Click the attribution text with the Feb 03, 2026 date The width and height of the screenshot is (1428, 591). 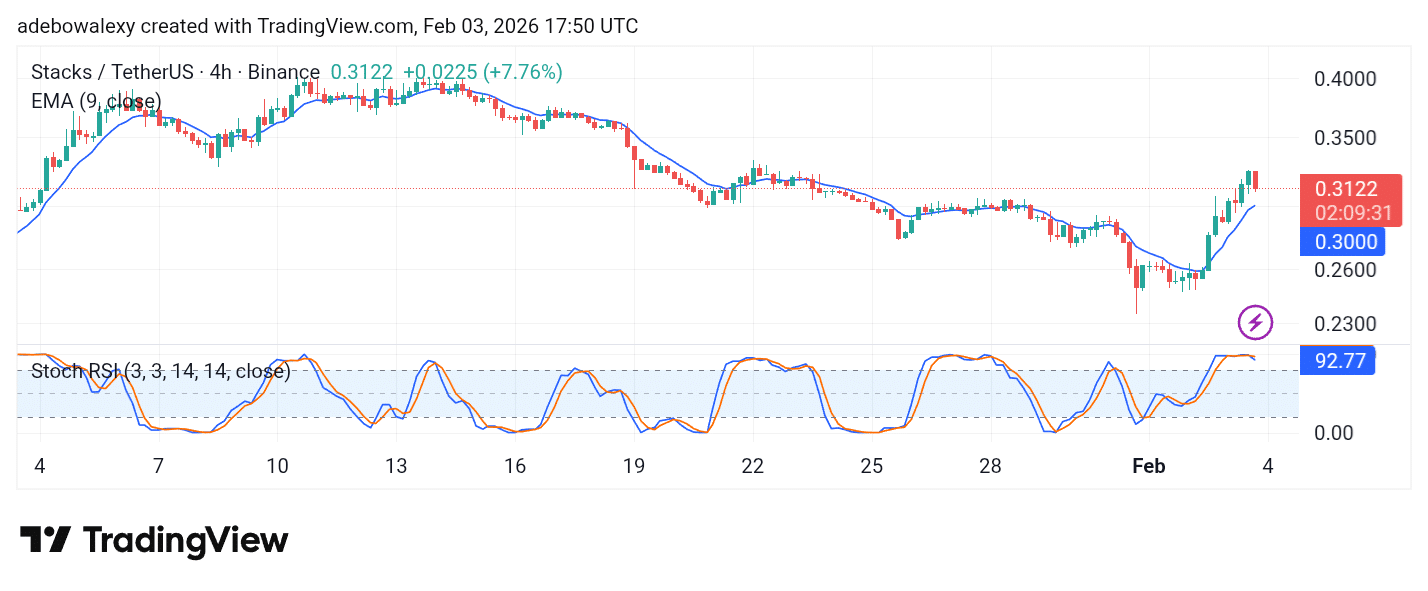328,26
